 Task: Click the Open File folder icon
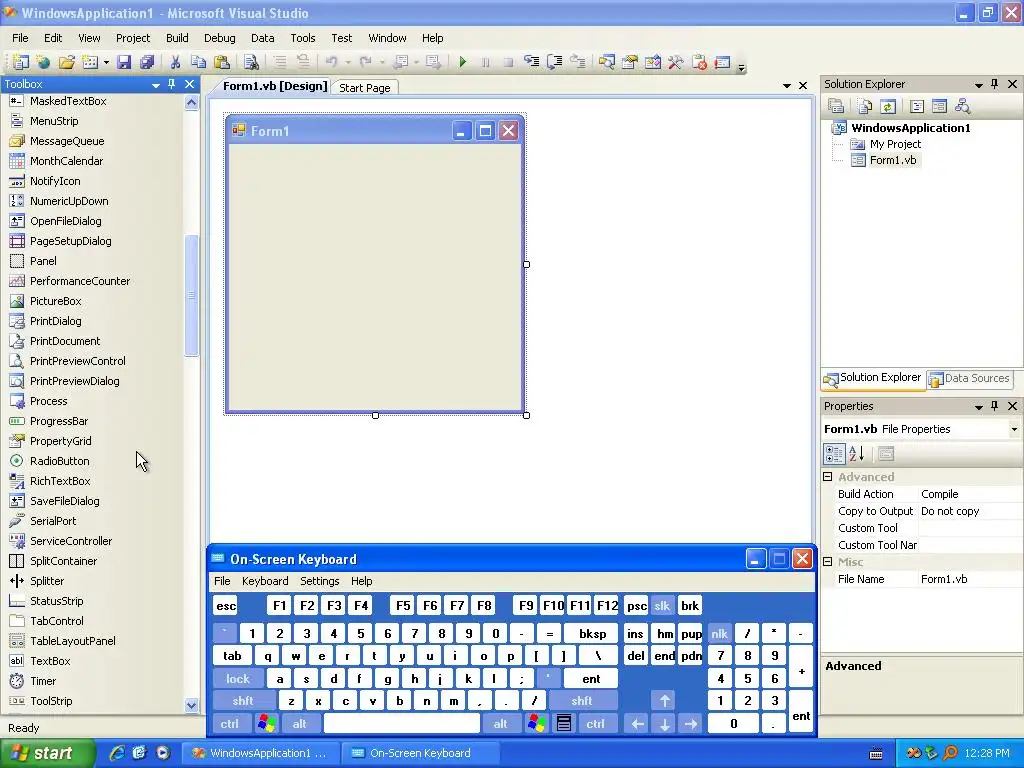67,62
